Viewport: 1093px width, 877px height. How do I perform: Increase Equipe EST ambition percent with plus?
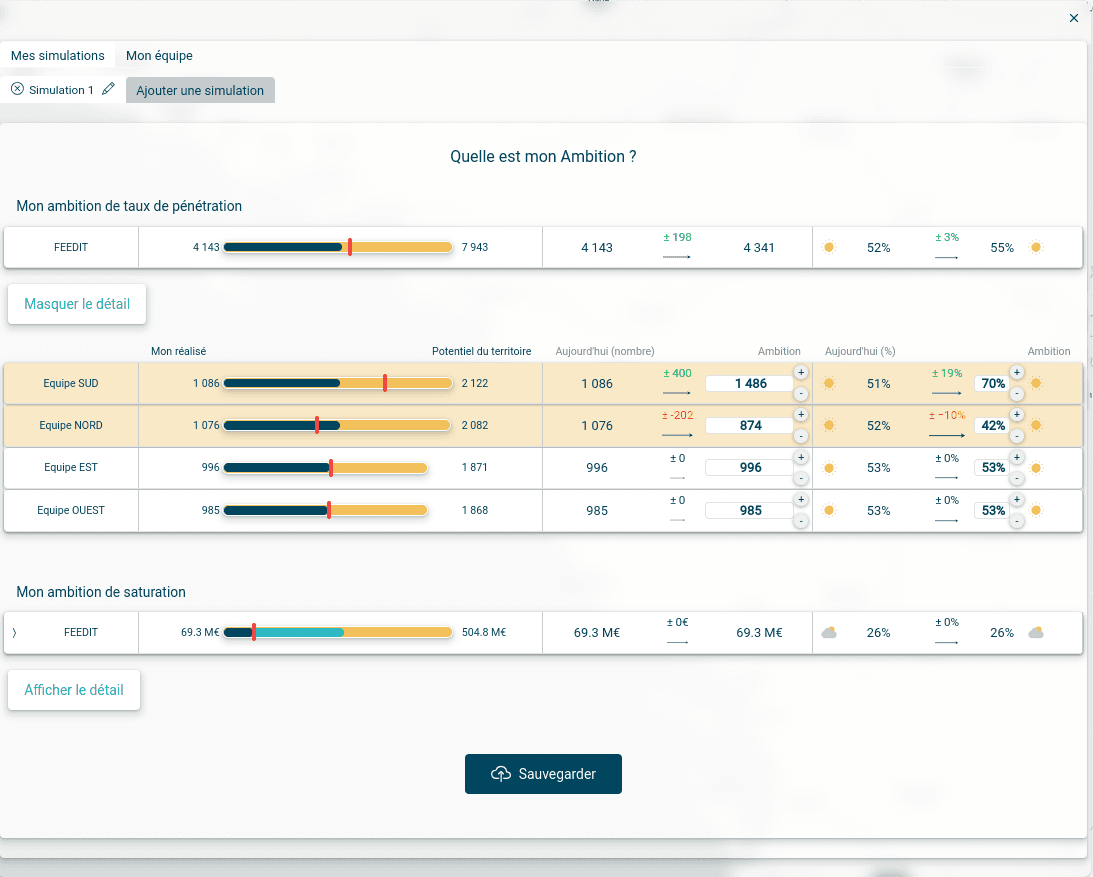coord(1017,457)
